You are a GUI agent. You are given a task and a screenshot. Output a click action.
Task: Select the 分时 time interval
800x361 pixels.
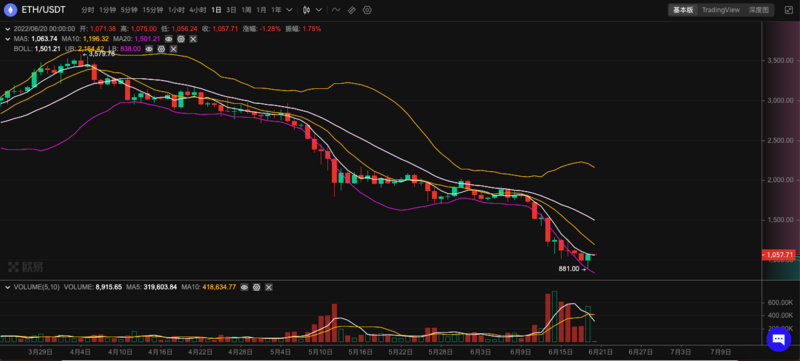87,10
